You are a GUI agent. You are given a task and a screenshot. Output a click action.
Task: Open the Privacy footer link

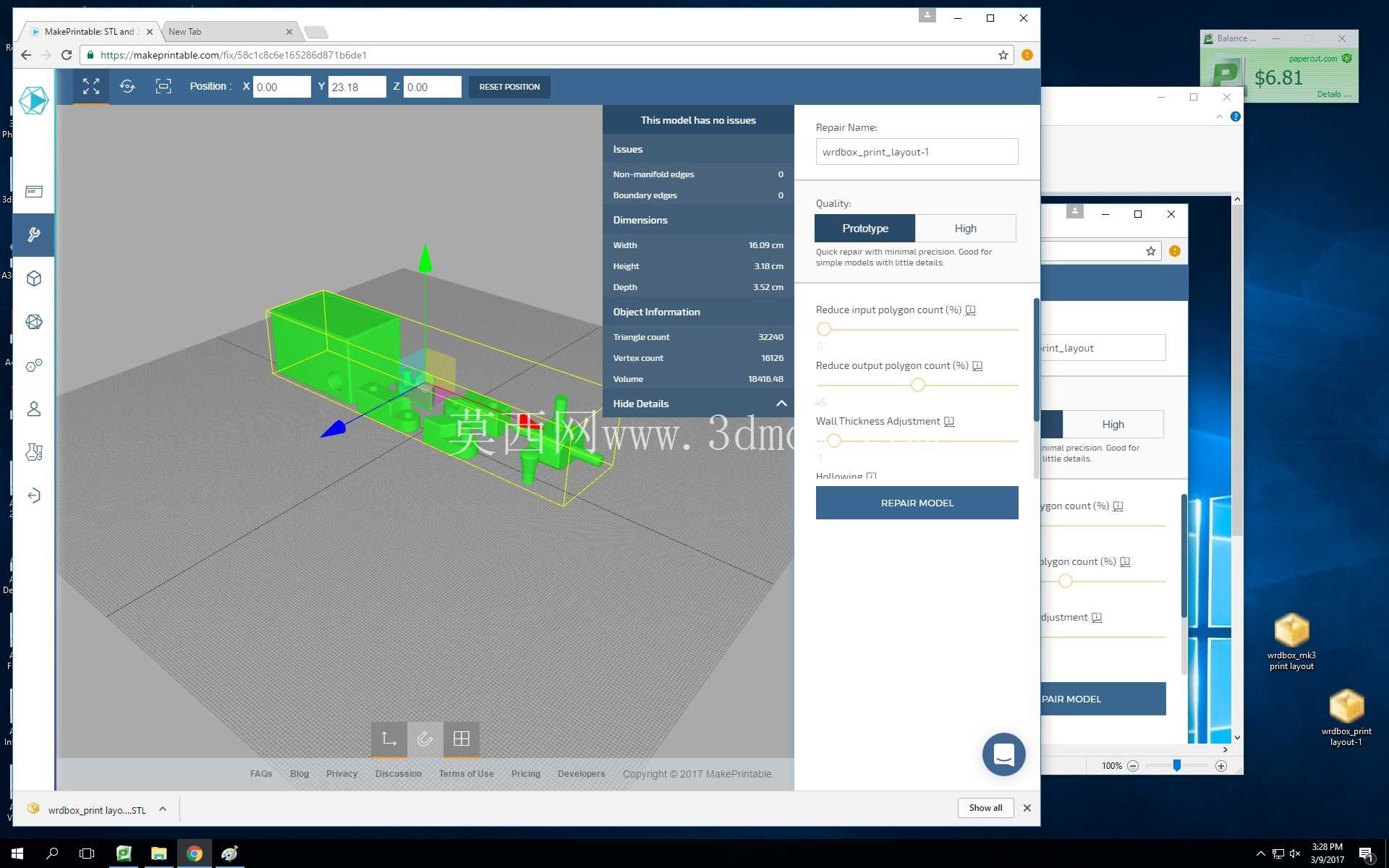[341, 774]
